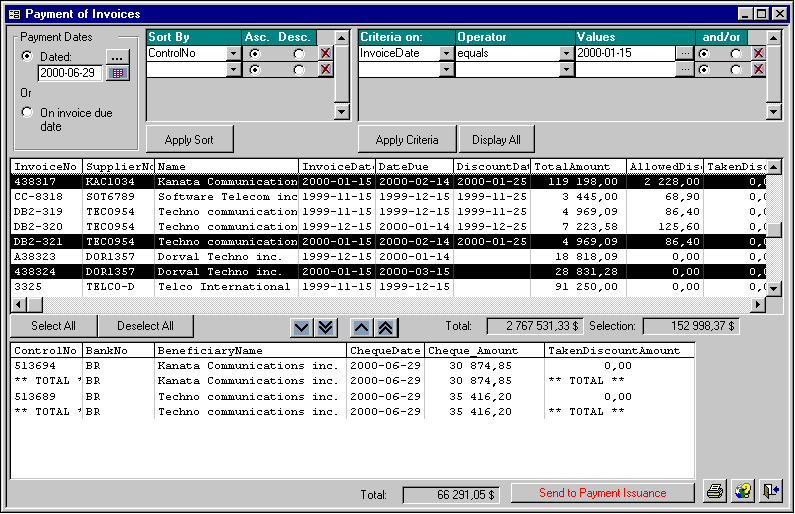Click the BeneficiaryName column header

pos(250,351)
